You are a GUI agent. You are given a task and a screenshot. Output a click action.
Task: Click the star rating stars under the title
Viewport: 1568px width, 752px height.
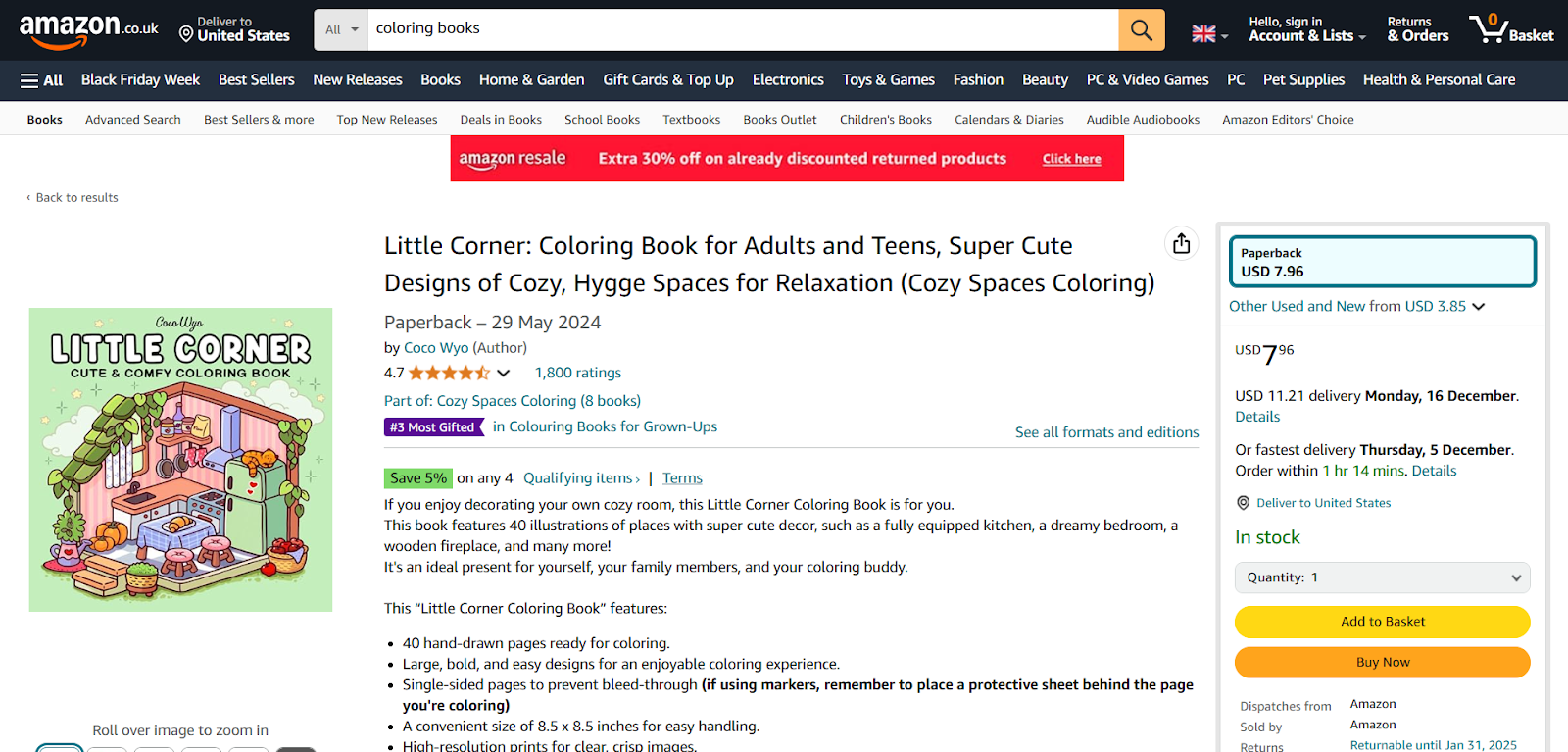tap(449, 373)
